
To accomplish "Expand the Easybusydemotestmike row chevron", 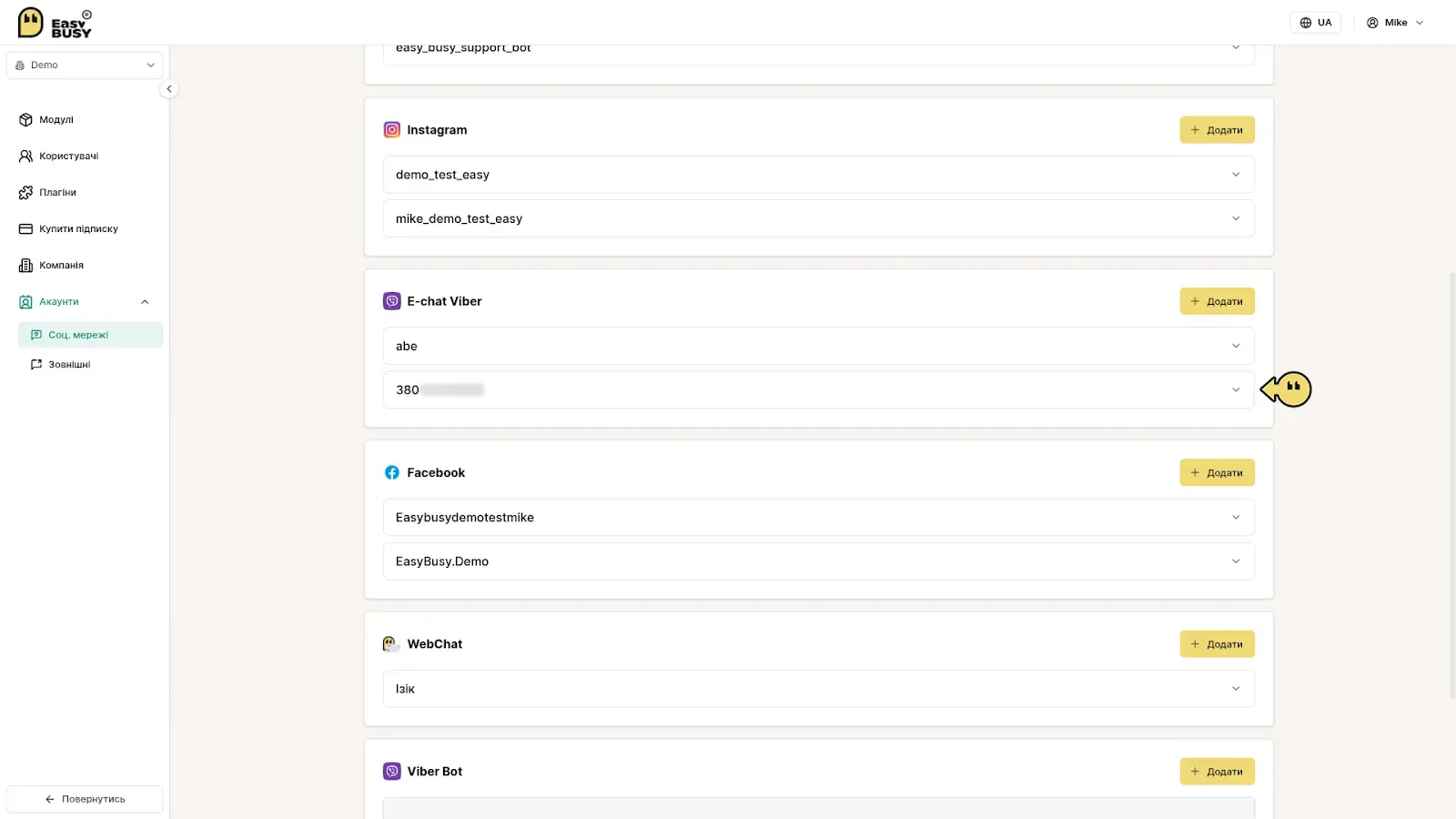I will [x=1236, y=517].
